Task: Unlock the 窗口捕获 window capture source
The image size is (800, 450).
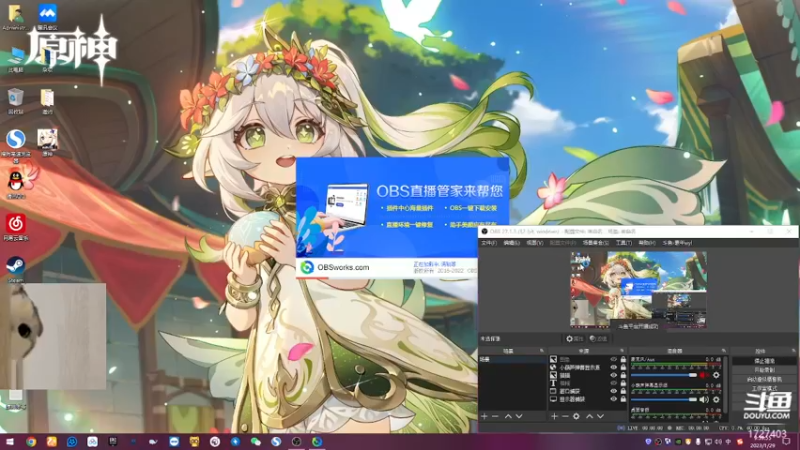Action: pos(623,391)
